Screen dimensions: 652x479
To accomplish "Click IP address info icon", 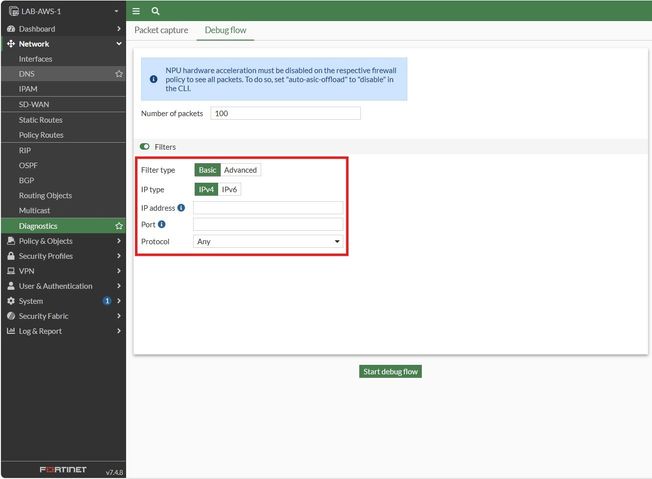I will [181, 207].
